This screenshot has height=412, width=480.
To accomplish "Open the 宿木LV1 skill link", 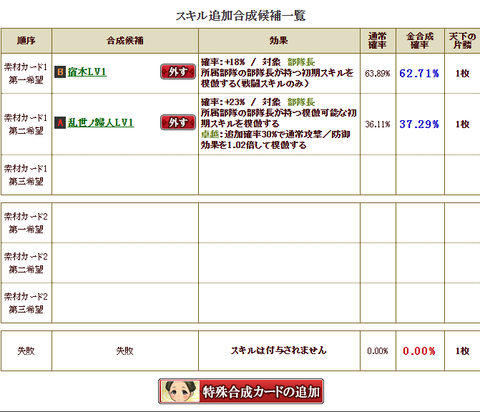I will [x=87, y=72].
